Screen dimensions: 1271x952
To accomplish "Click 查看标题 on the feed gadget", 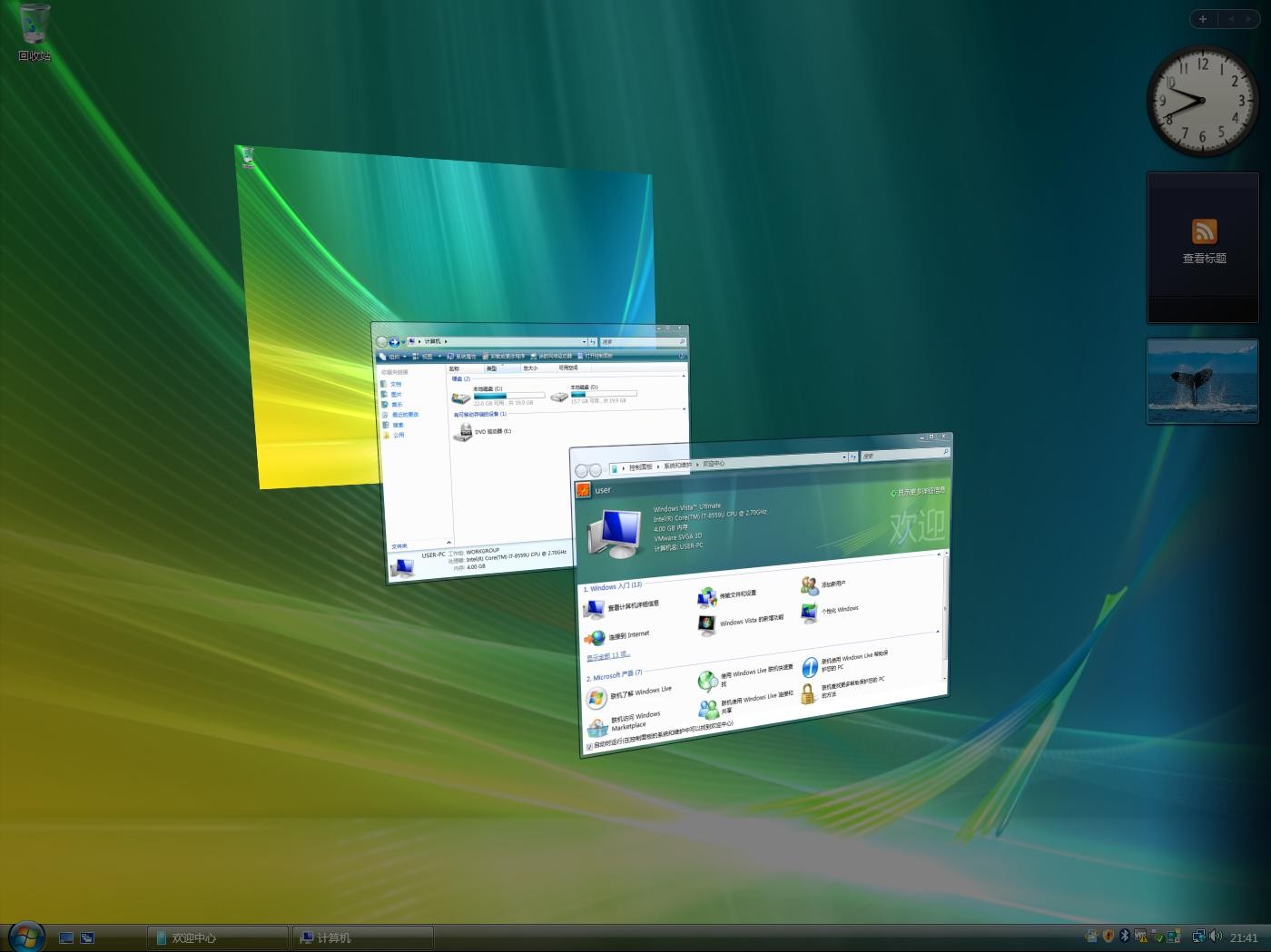I will (x=1204, y=258).
